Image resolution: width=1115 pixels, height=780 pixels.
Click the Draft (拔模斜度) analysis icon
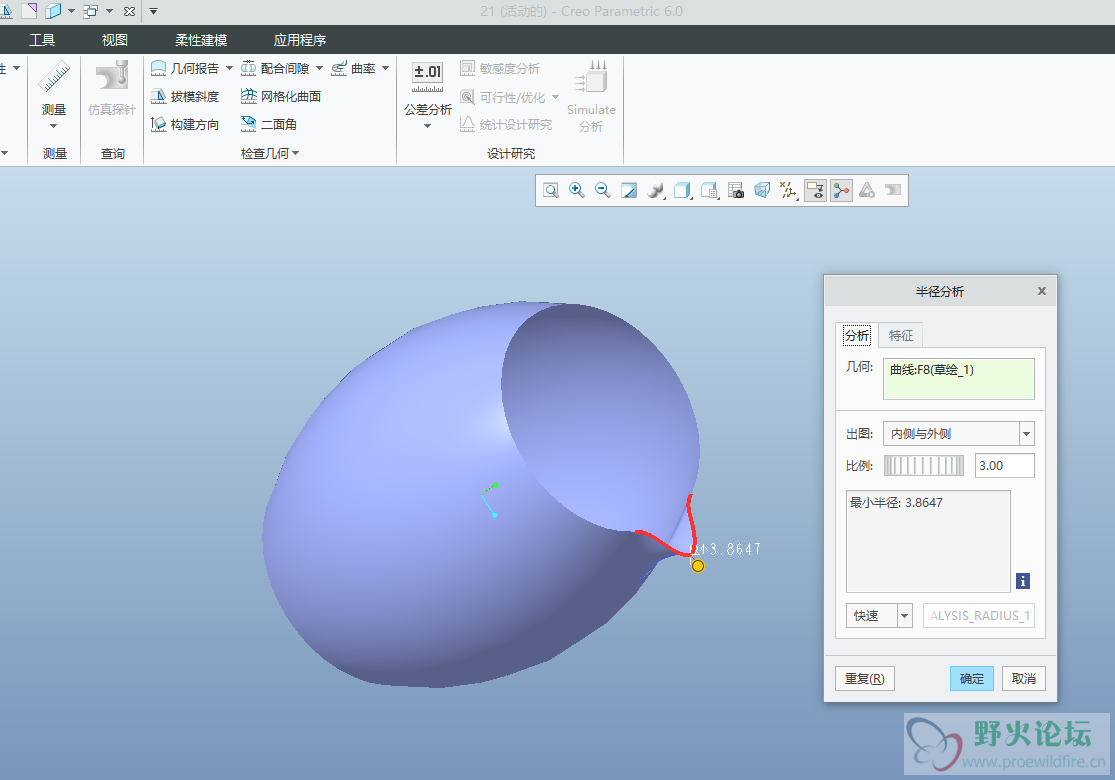(159, 96)
